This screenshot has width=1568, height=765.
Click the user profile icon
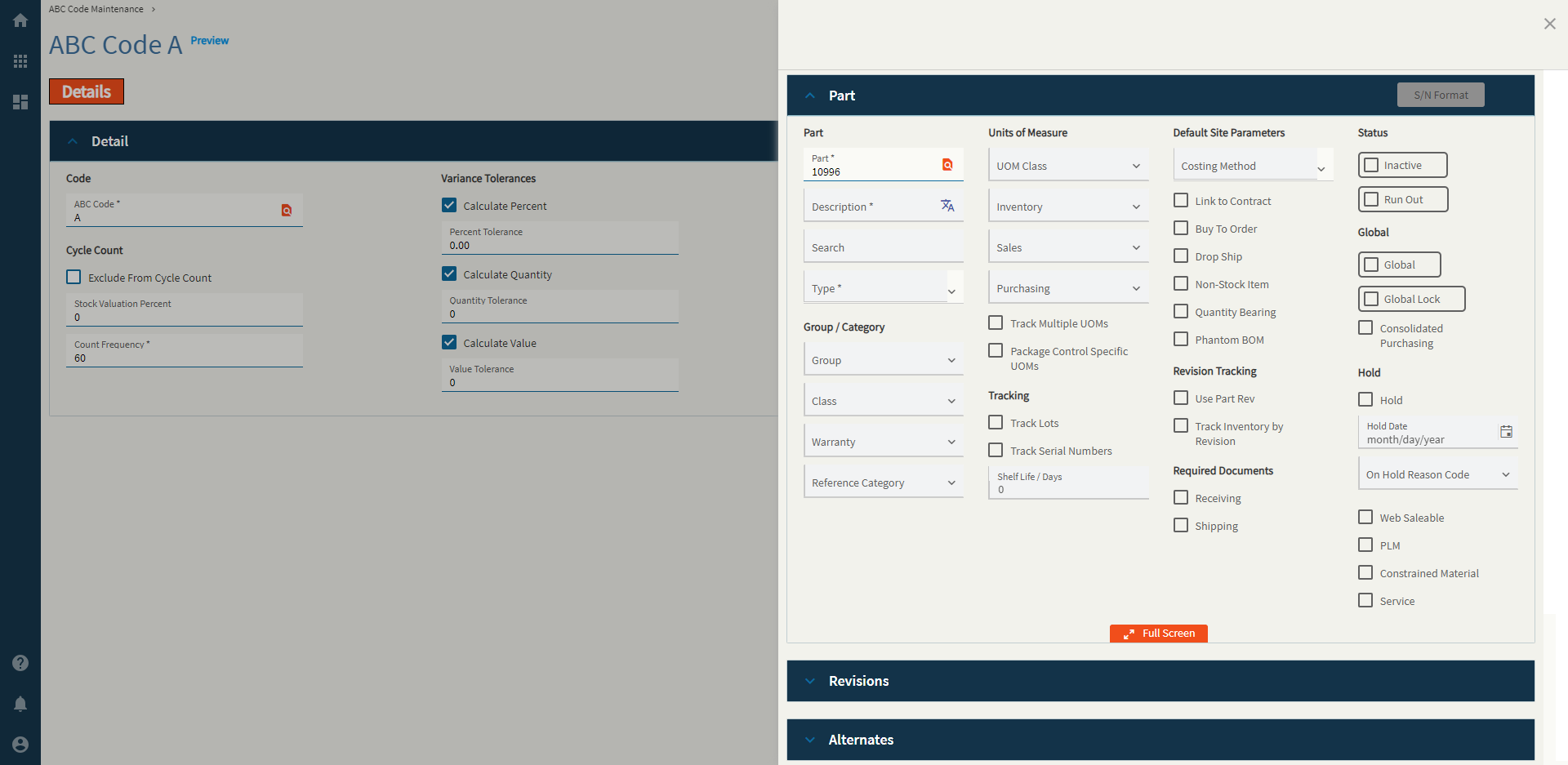pos(20,745)
